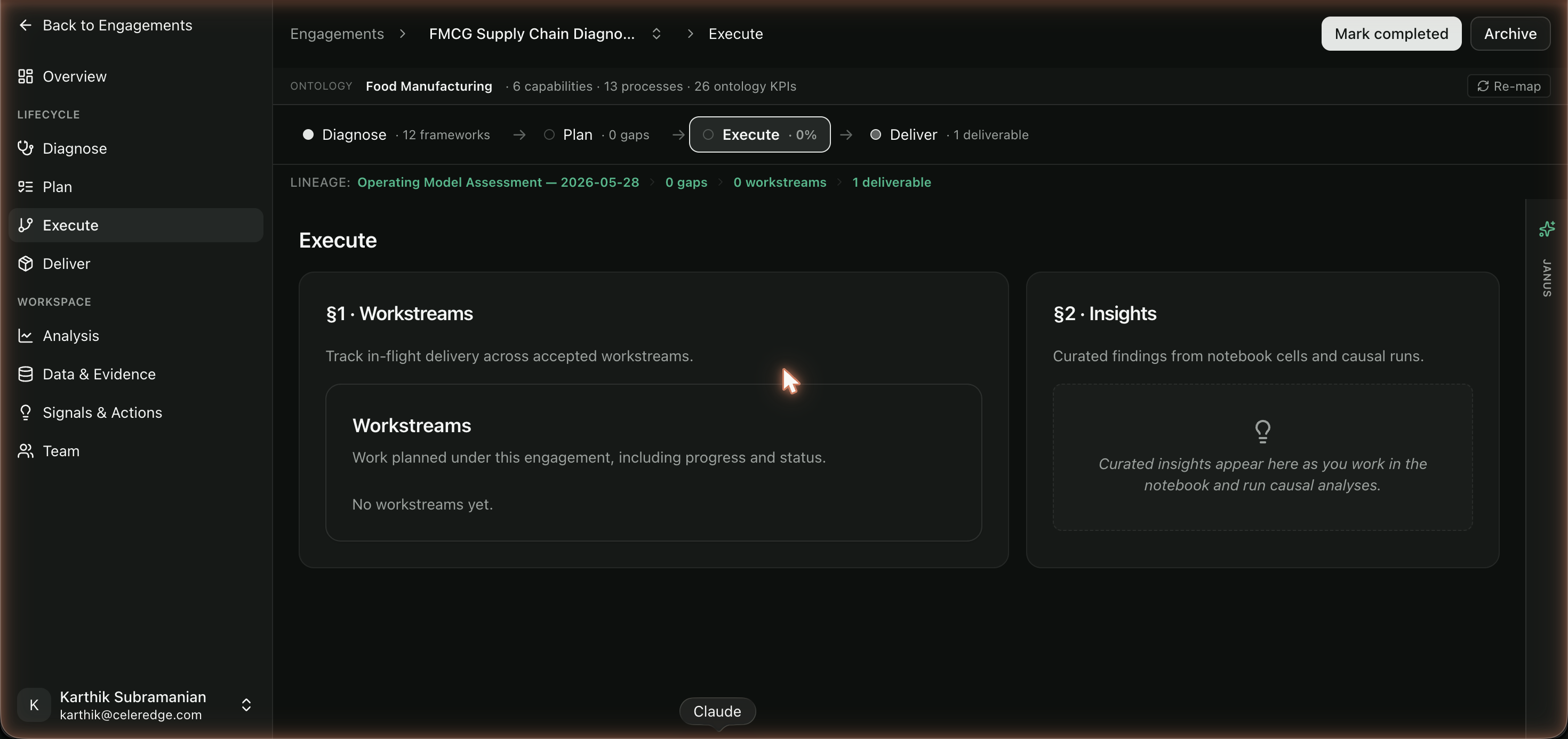
Task: Click the Overview grid icon in sidebar
Action: coord(25,76)
